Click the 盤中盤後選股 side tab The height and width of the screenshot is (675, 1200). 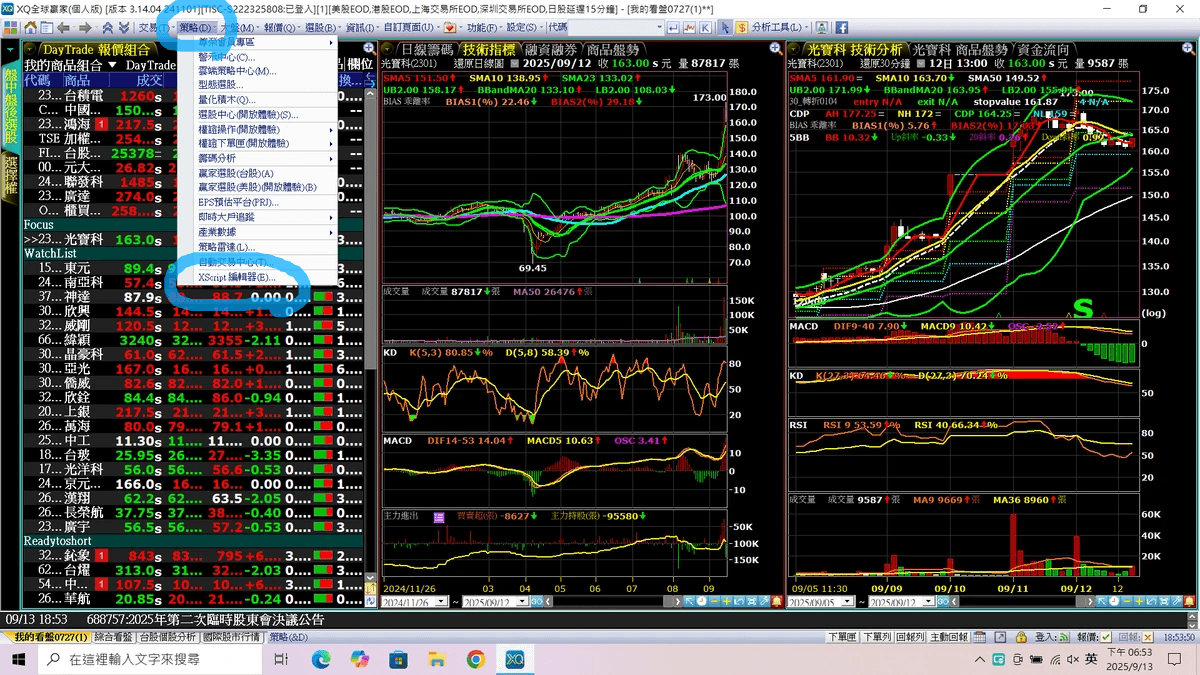[x=10, y=103]
